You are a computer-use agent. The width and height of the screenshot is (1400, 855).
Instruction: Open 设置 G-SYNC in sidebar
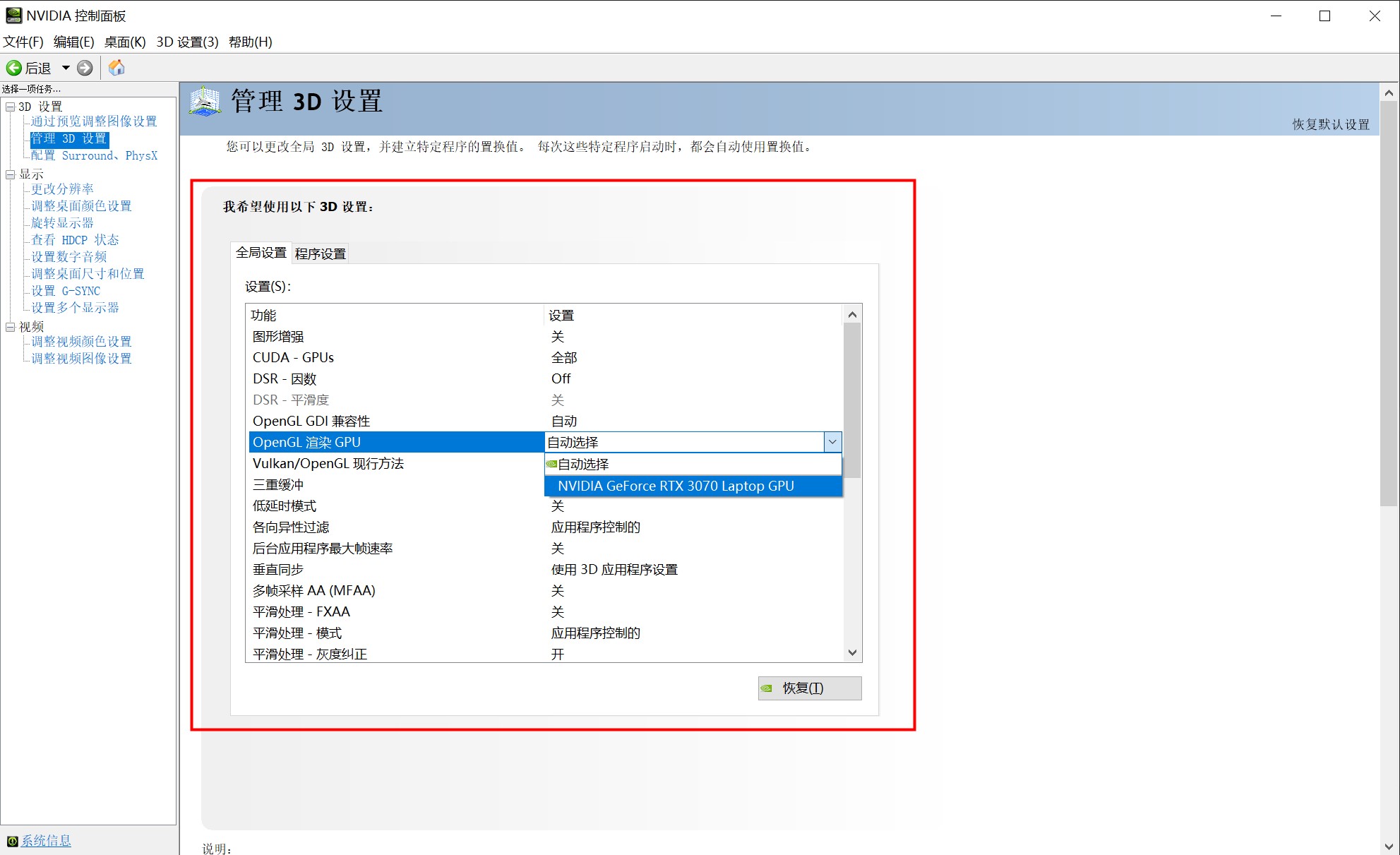66,291
